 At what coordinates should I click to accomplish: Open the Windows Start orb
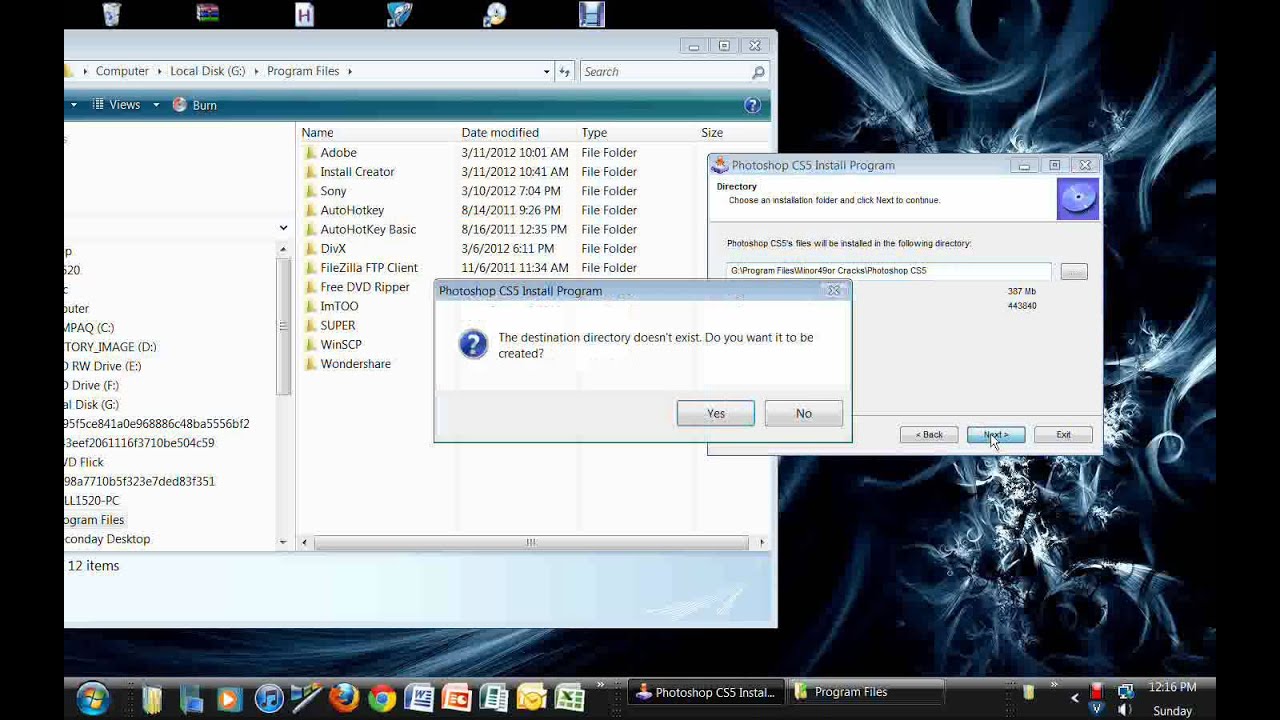[x=92, y=697]
